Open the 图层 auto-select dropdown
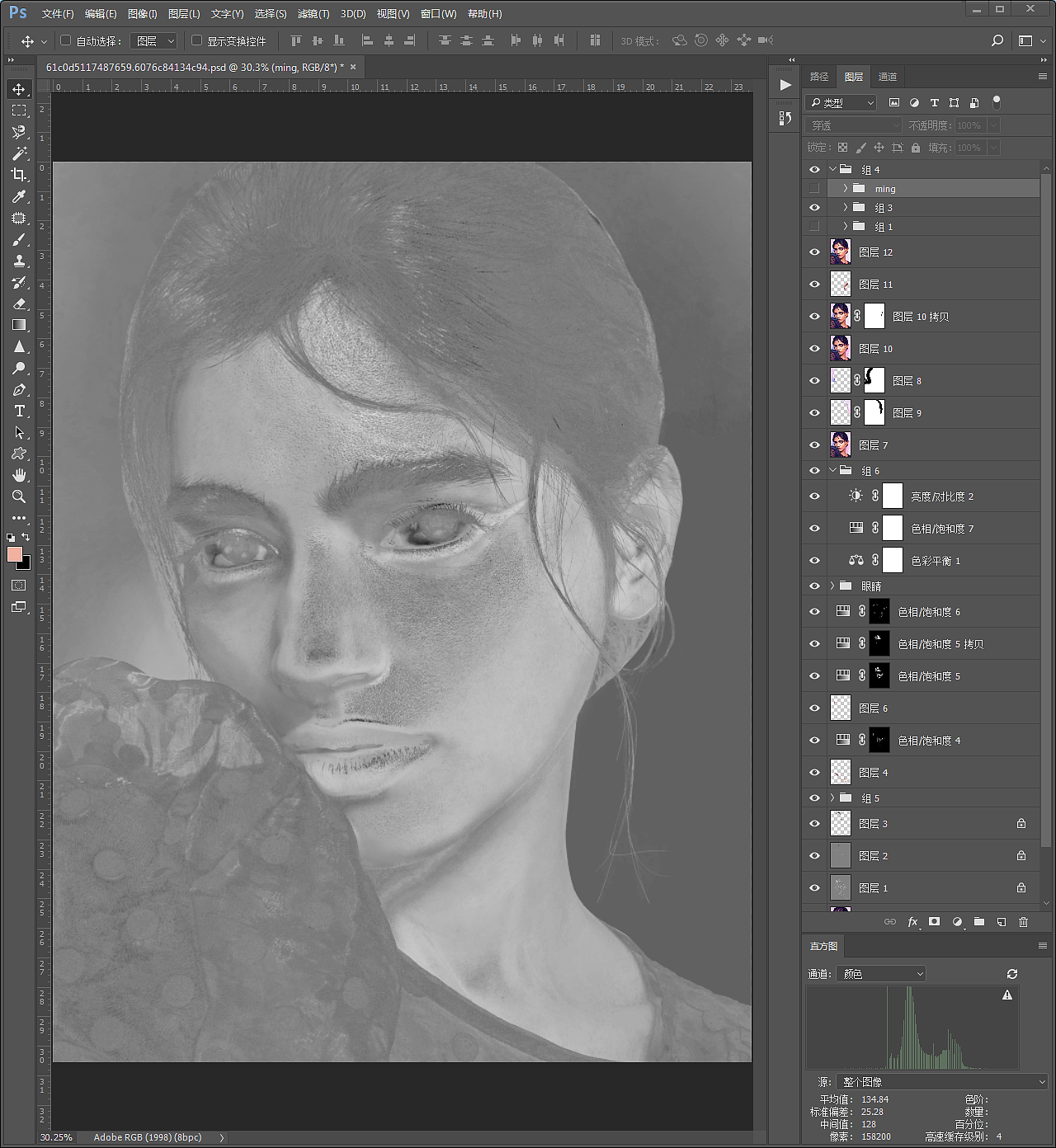Image resolution: width=1056 pixels, height=1148 pixels. coord(154,40)
